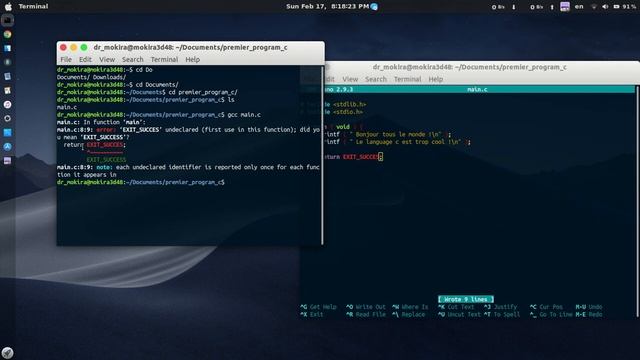Click the nano terminal window title bar
The image size is (640, 360).
point(469,67)
